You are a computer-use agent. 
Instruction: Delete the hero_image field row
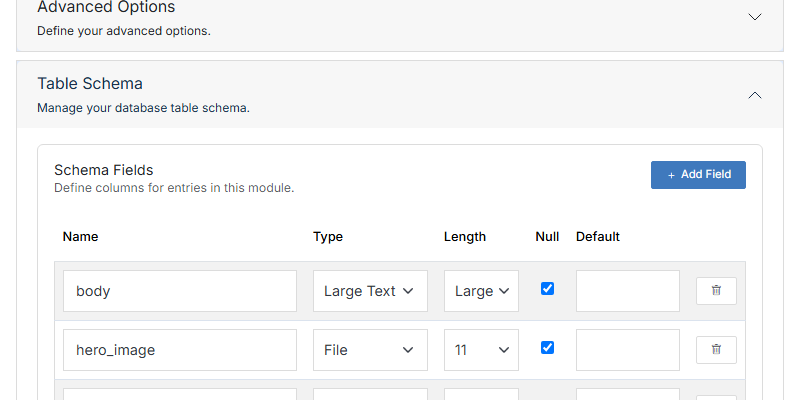click(x=716, y=349)
